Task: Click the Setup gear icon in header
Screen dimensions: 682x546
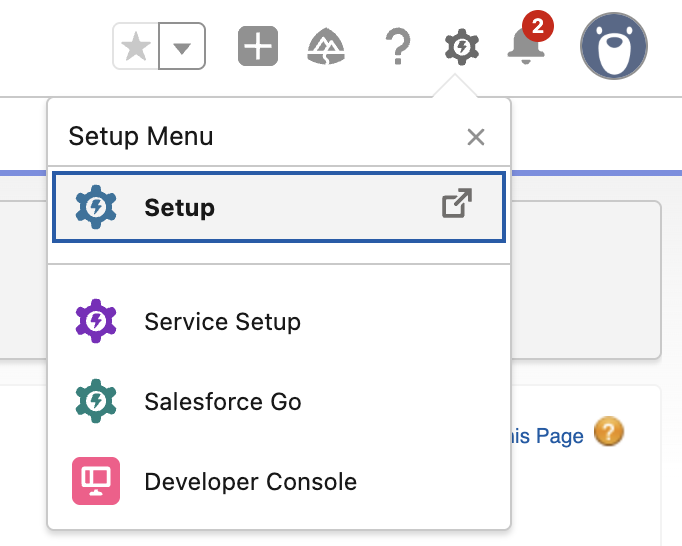Action: pyautogui.click(x=461, y=47)
